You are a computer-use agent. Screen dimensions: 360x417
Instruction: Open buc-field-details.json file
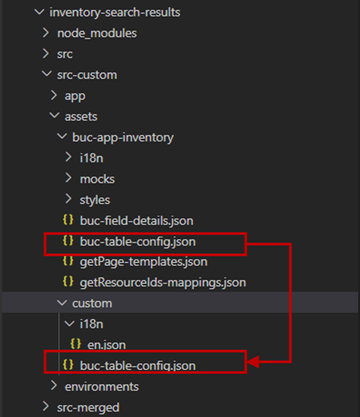click(137, 221)
